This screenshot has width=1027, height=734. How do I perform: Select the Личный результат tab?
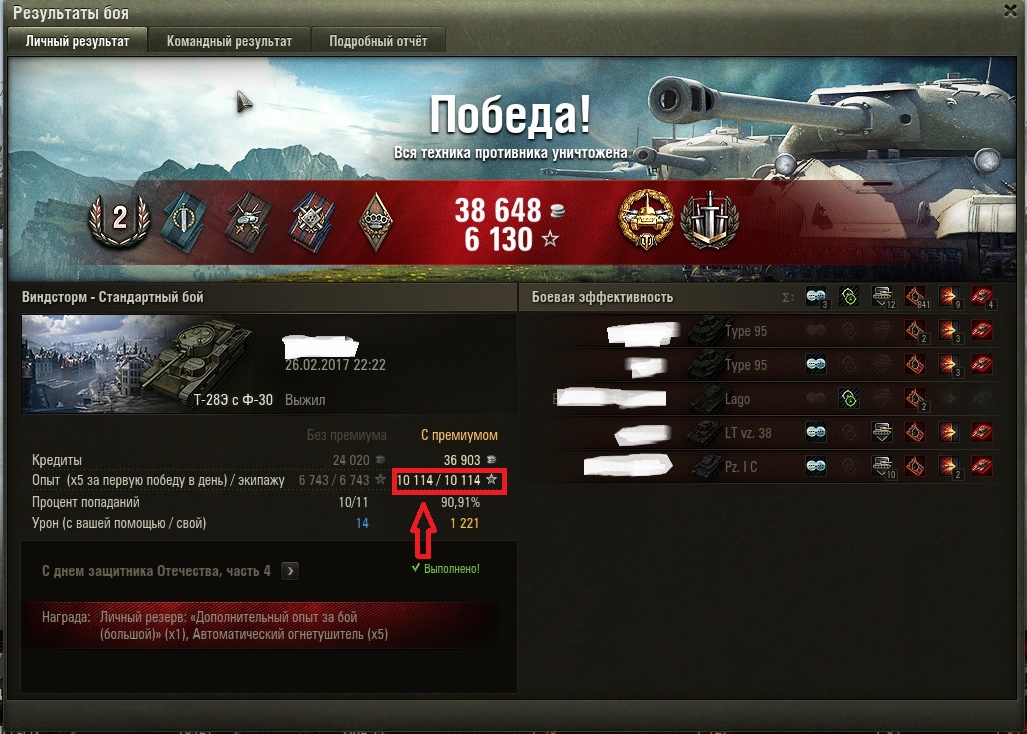coord(77,41)
